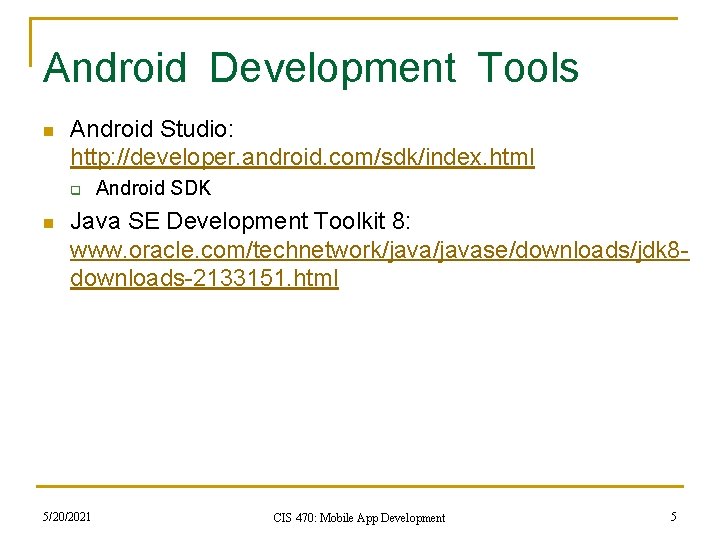720x540 pixels.
Task: Click the Android SDK sub-bullet text
Action: pos(153,188)
